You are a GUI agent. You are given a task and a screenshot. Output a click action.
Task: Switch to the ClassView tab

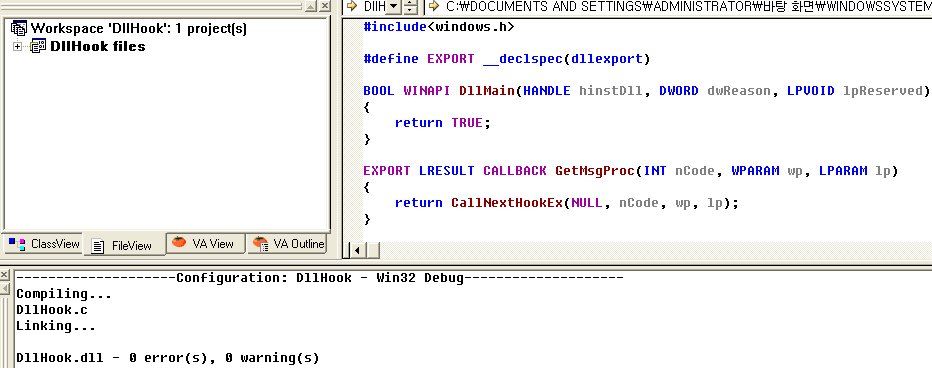coord(43,244)
